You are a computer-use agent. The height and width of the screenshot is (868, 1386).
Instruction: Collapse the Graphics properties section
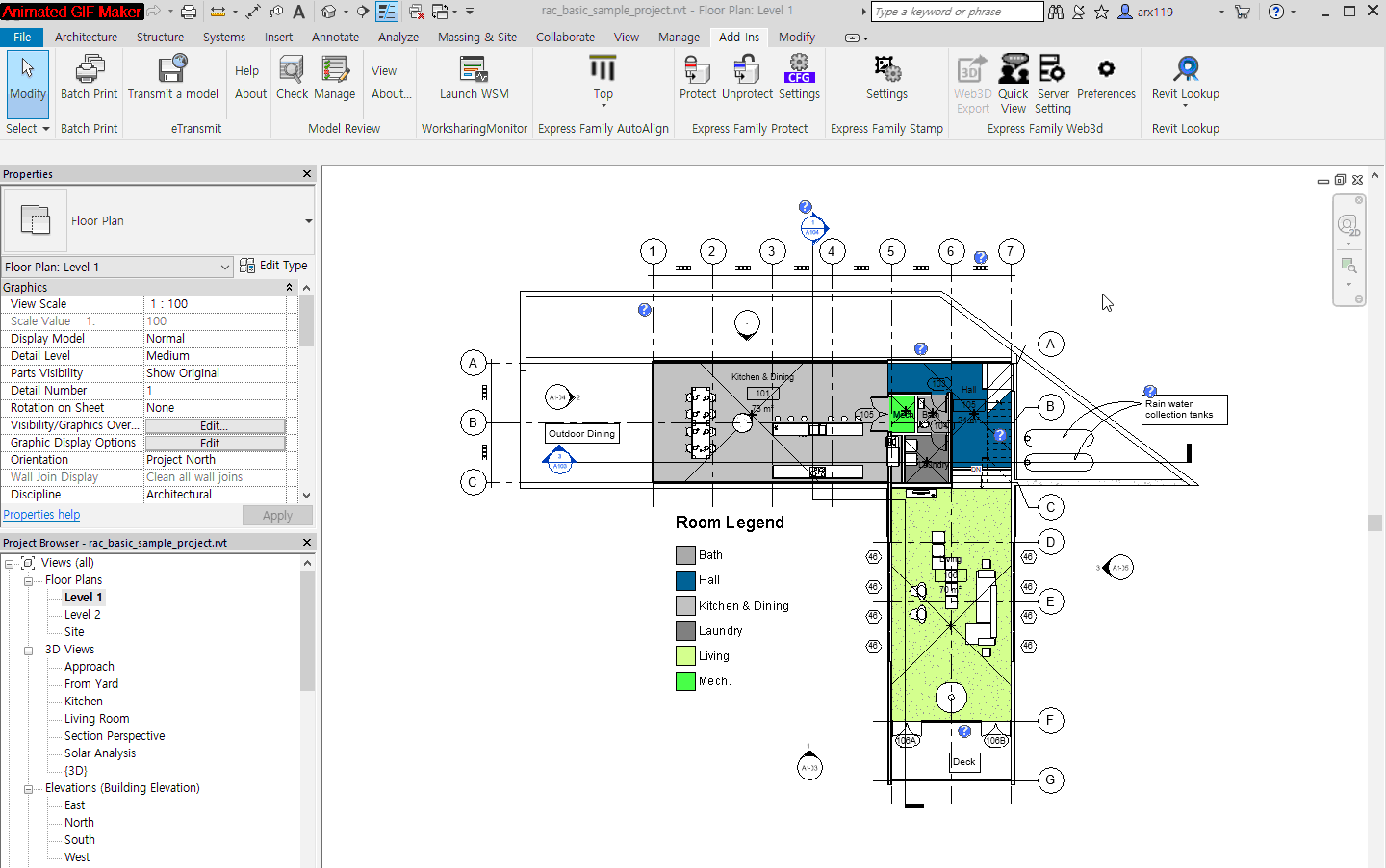289,288
